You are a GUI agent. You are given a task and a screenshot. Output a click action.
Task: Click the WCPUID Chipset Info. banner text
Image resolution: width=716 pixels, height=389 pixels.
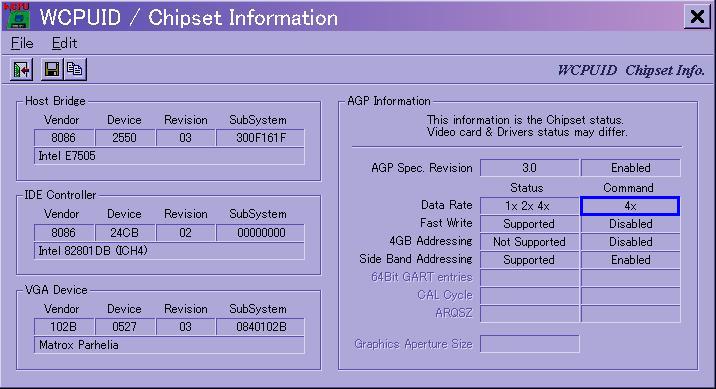631,70
